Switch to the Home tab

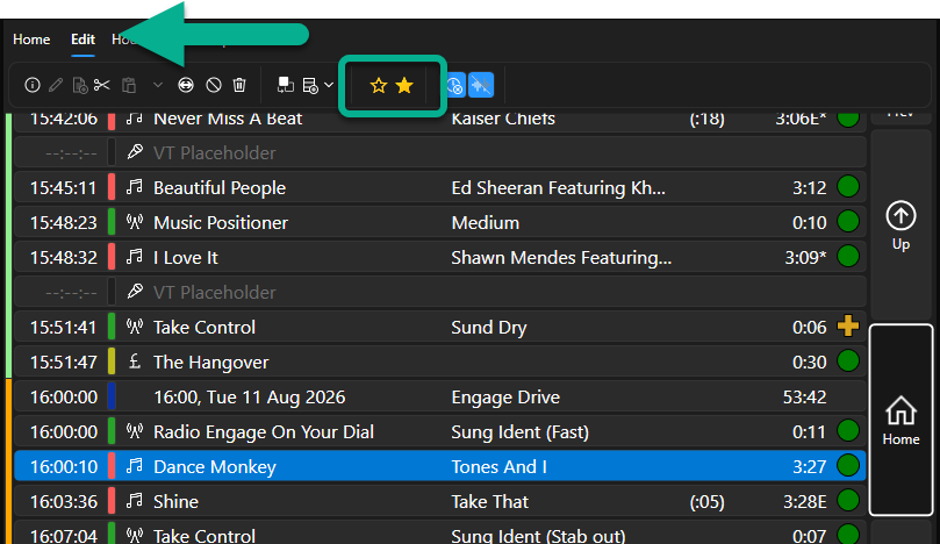(x=32, y=40)
